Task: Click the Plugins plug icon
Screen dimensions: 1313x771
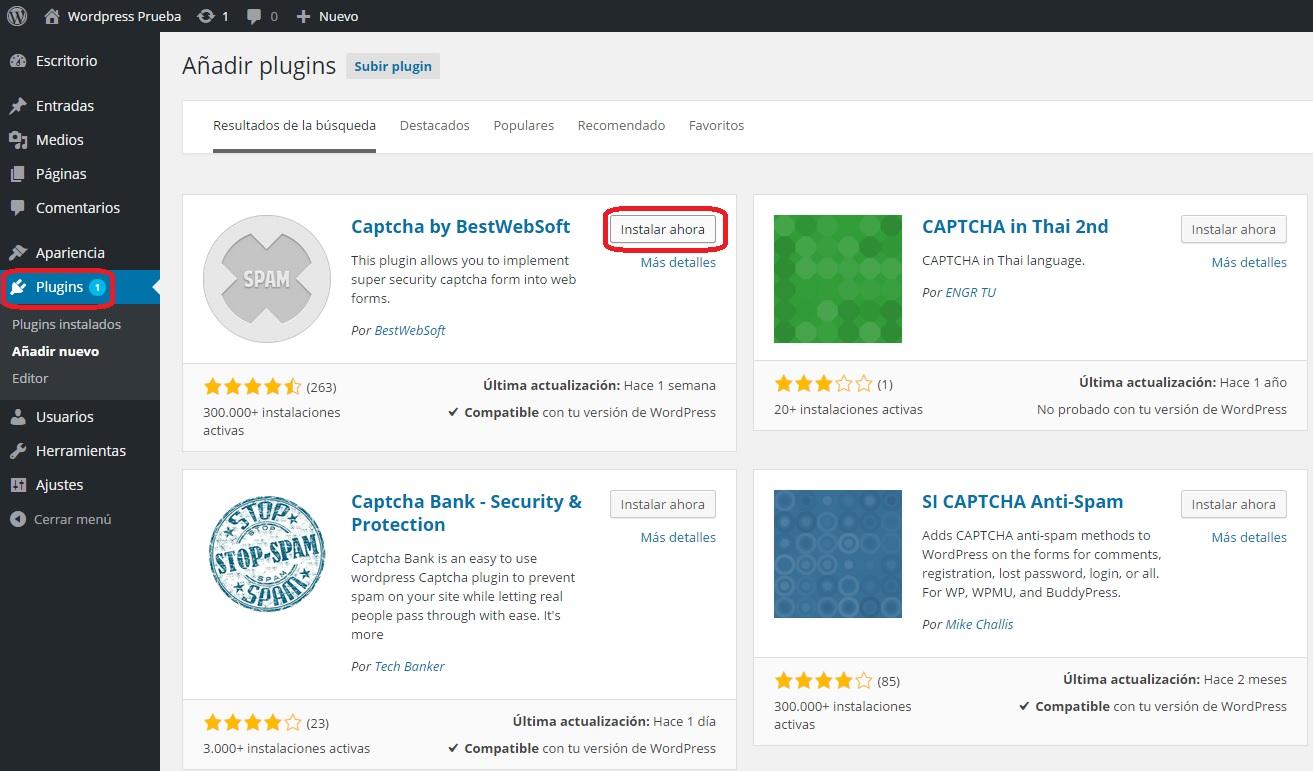Action: (18, 287)
